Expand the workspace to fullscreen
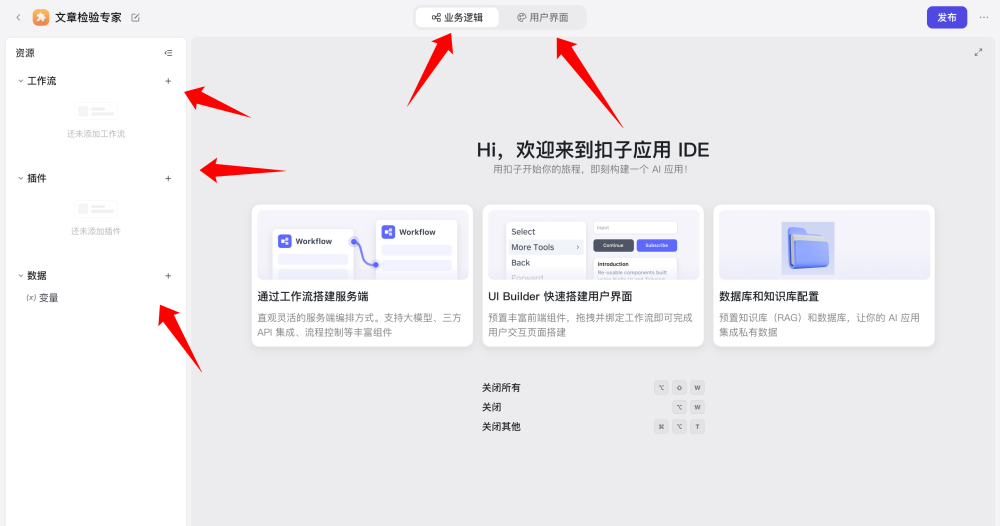The width and height of the screenshot is (1000, 526). (978, 52)
